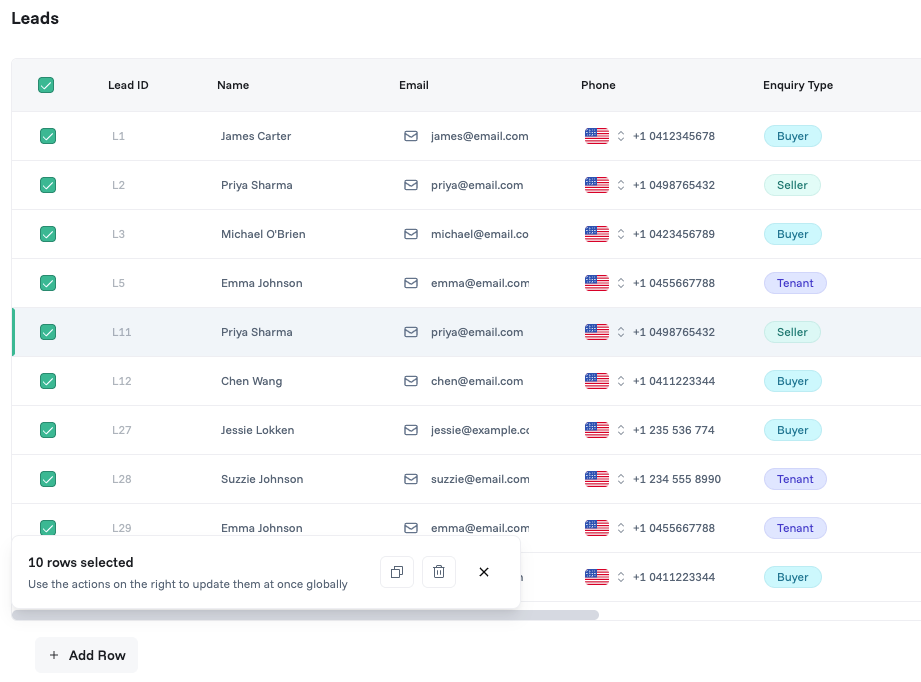921x682 pixels.
Task: Click the Add Row button
Action: pyautogui.click(x=86, y=655)
